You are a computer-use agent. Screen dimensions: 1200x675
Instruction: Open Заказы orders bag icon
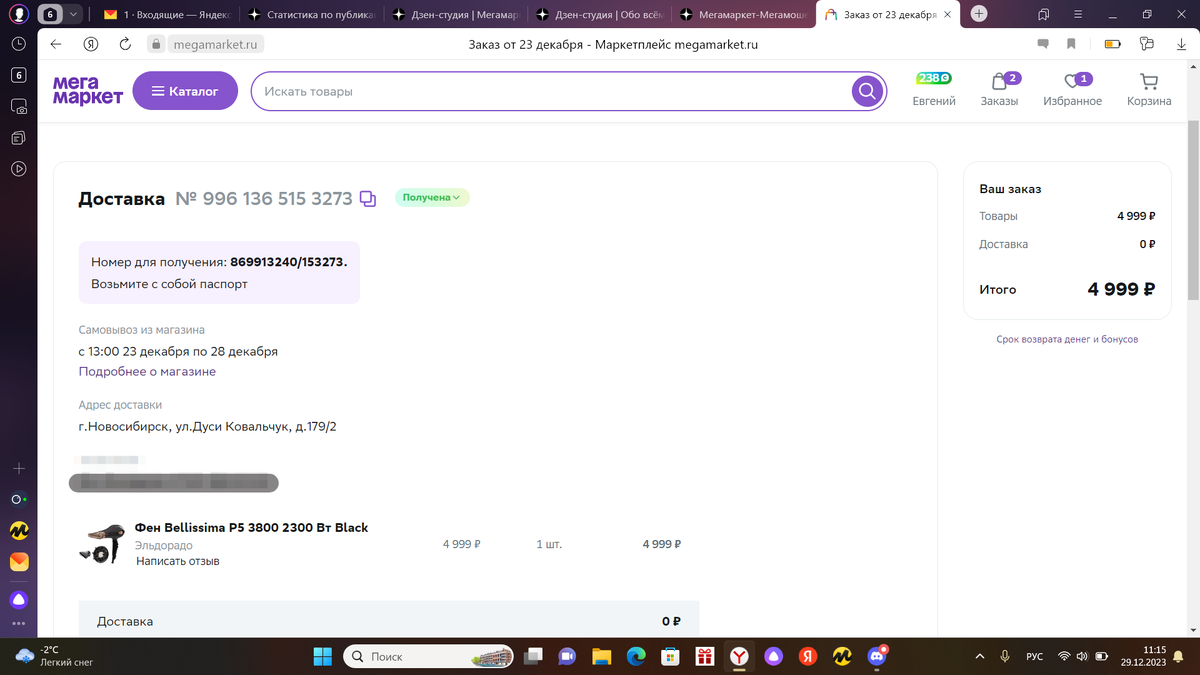pyautogui.click(x=999, y=89)
